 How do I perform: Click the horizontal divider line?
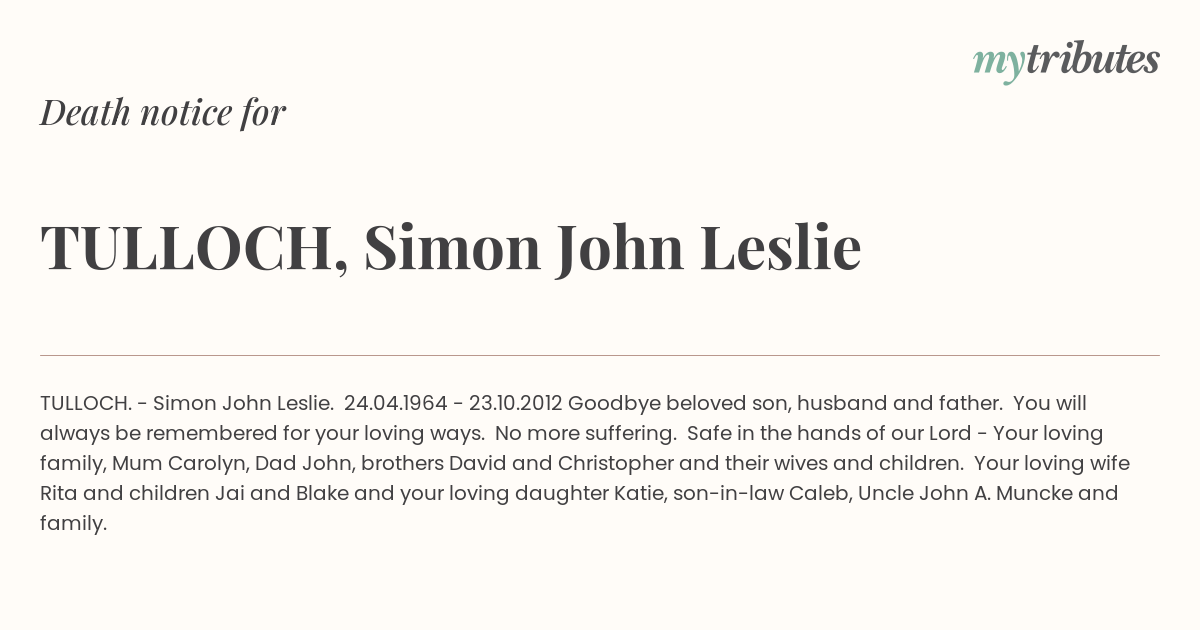pos(600,355)
